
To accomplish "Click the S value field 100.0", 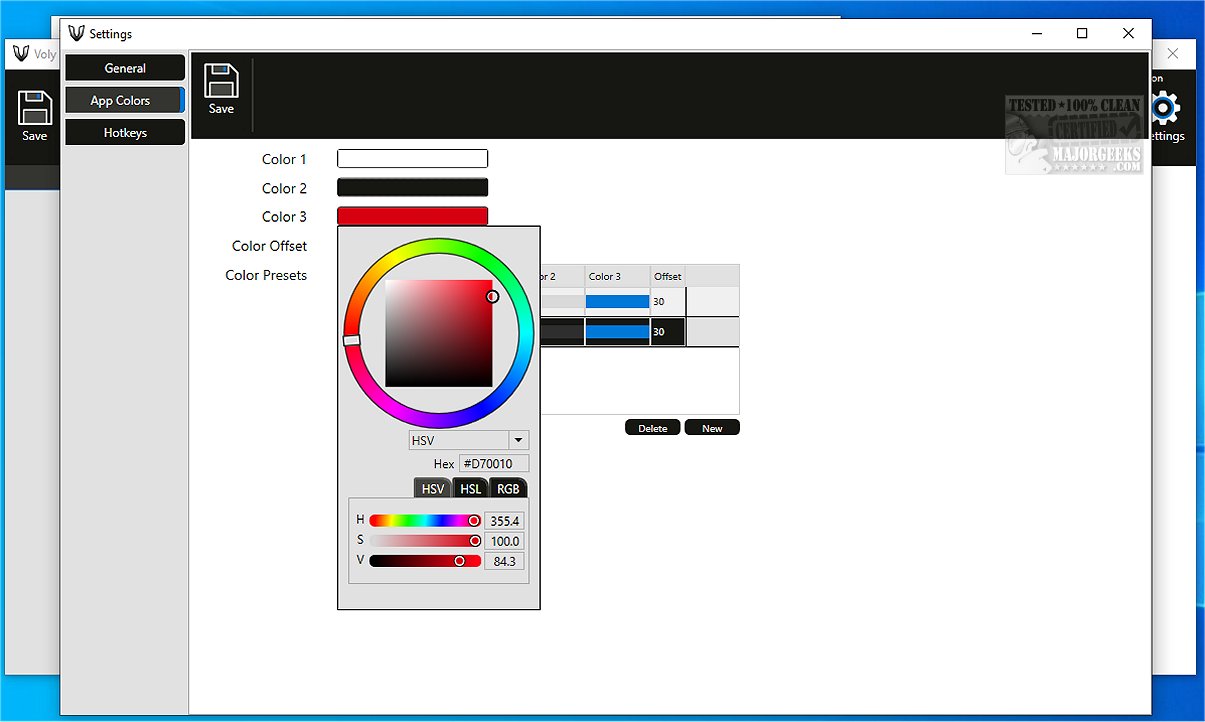I will tap(504, 541).
